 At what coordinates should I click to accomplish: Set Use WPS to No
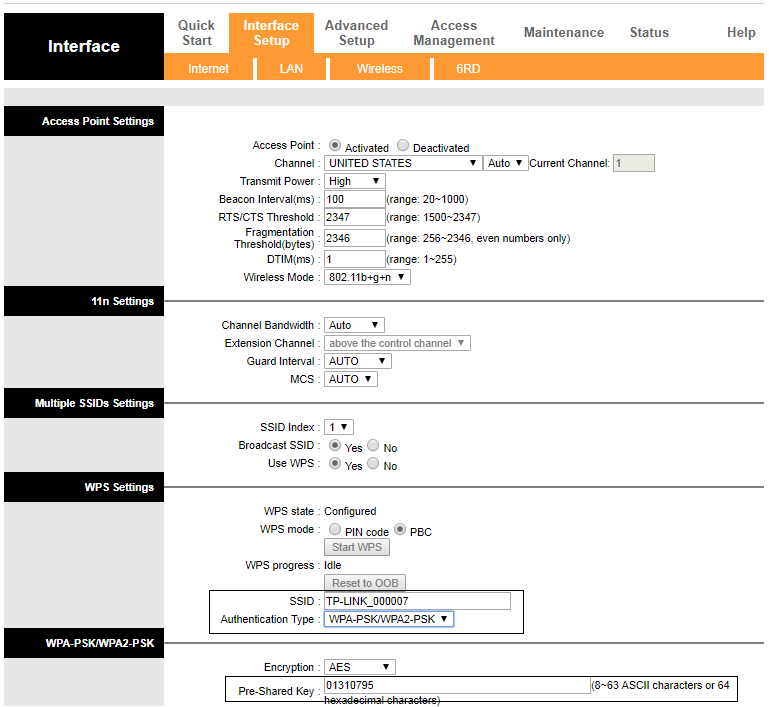373,464
